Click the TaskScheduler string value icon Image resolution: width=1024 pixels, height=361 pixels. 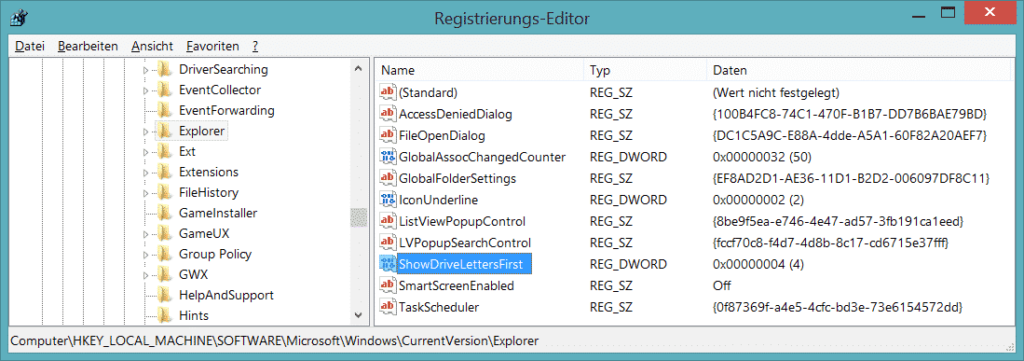pos(388,306)
